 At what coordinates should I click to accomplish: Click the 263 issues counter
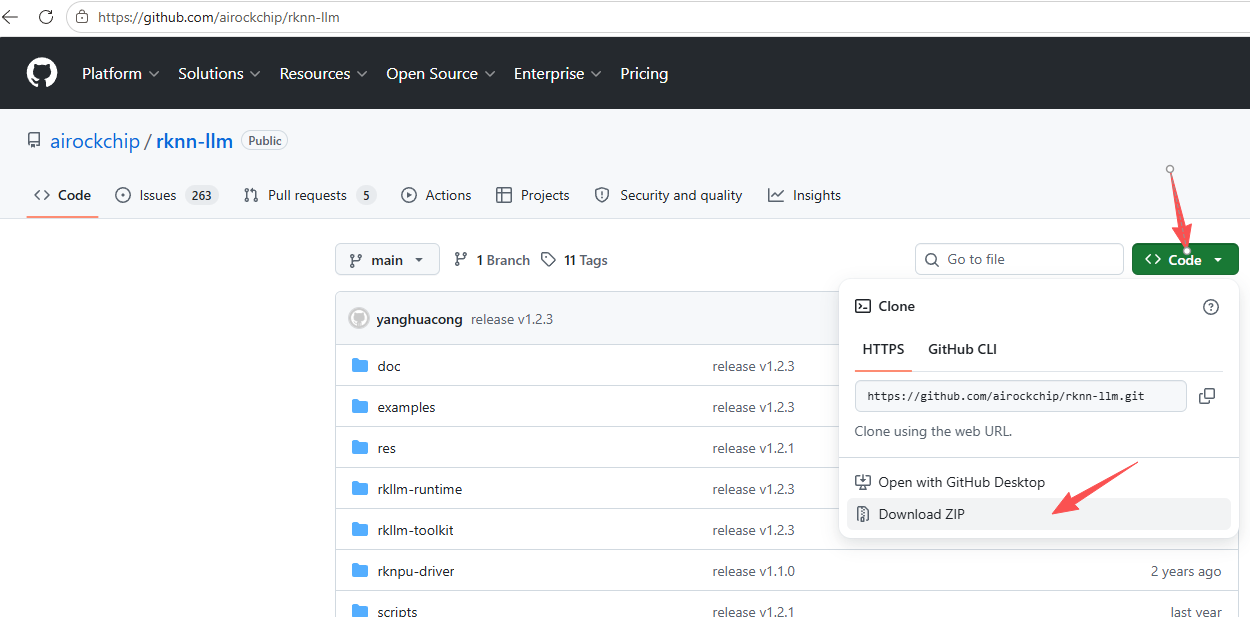(x=202, y=195)
